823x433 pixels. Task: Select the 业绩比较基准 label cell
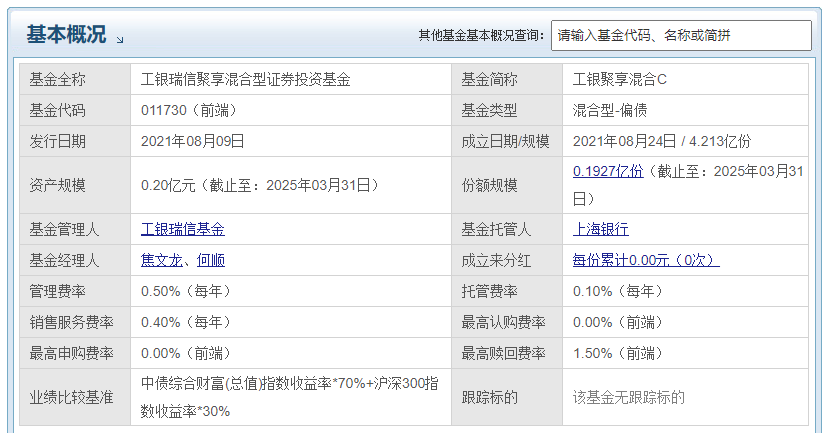[75, 397]
